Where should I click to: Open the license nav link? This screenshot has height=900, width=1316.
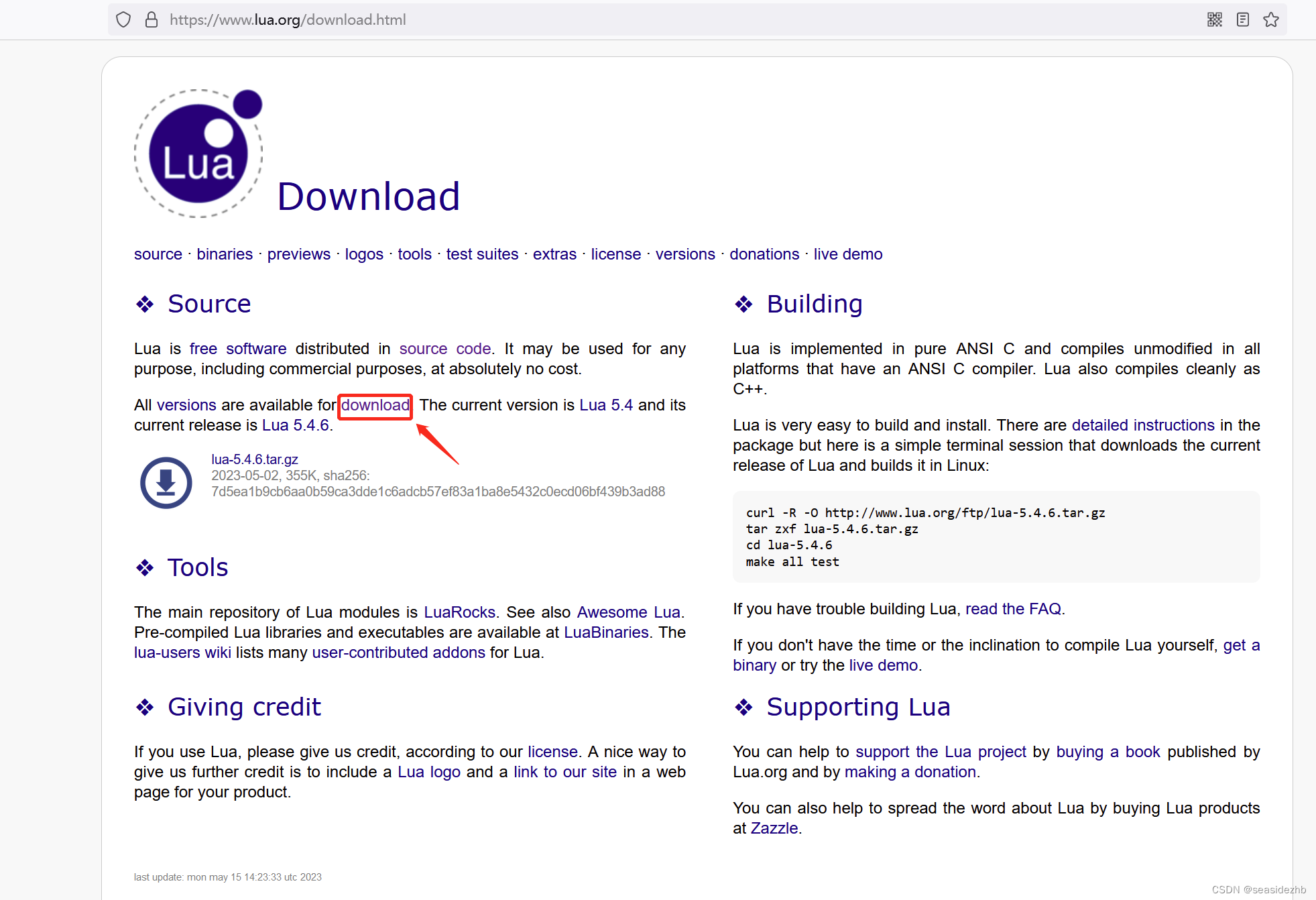(616, 254)
